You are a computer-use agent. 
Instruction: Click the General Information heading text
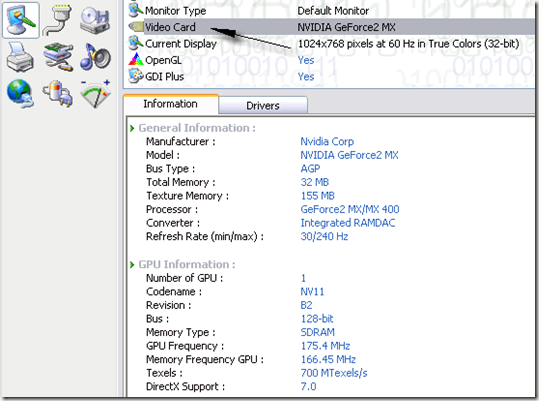(x=197, y=128)
